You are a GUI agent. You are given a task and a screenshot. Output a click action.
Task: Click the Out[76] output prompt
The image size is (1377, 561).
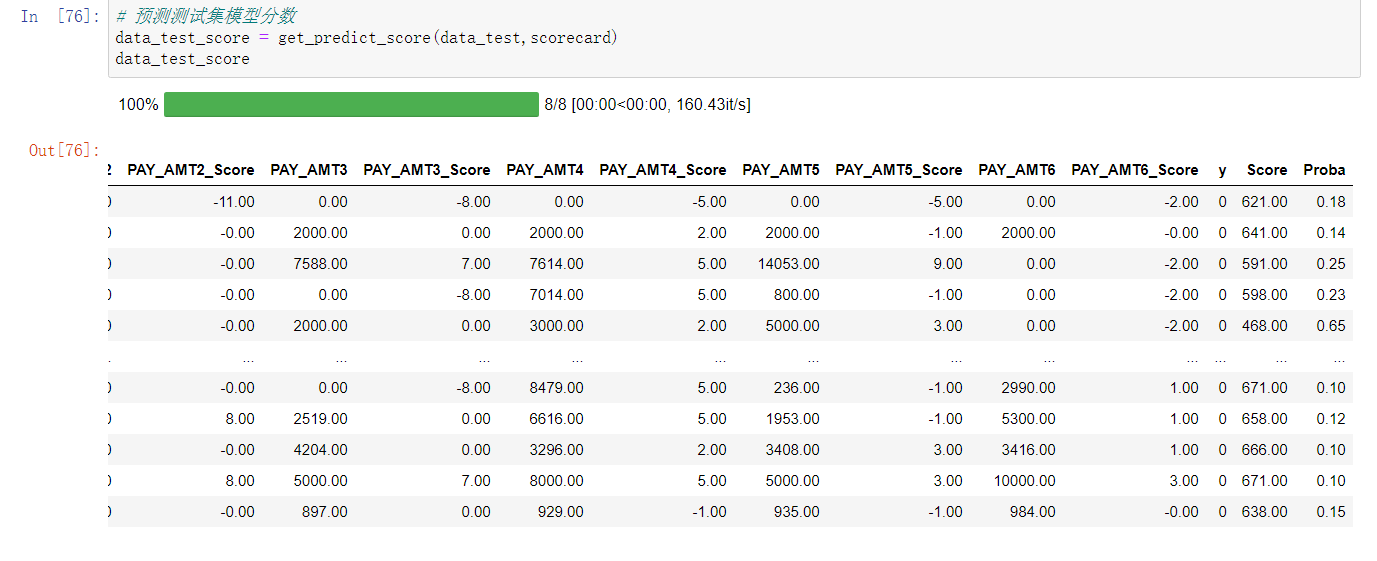64,150
